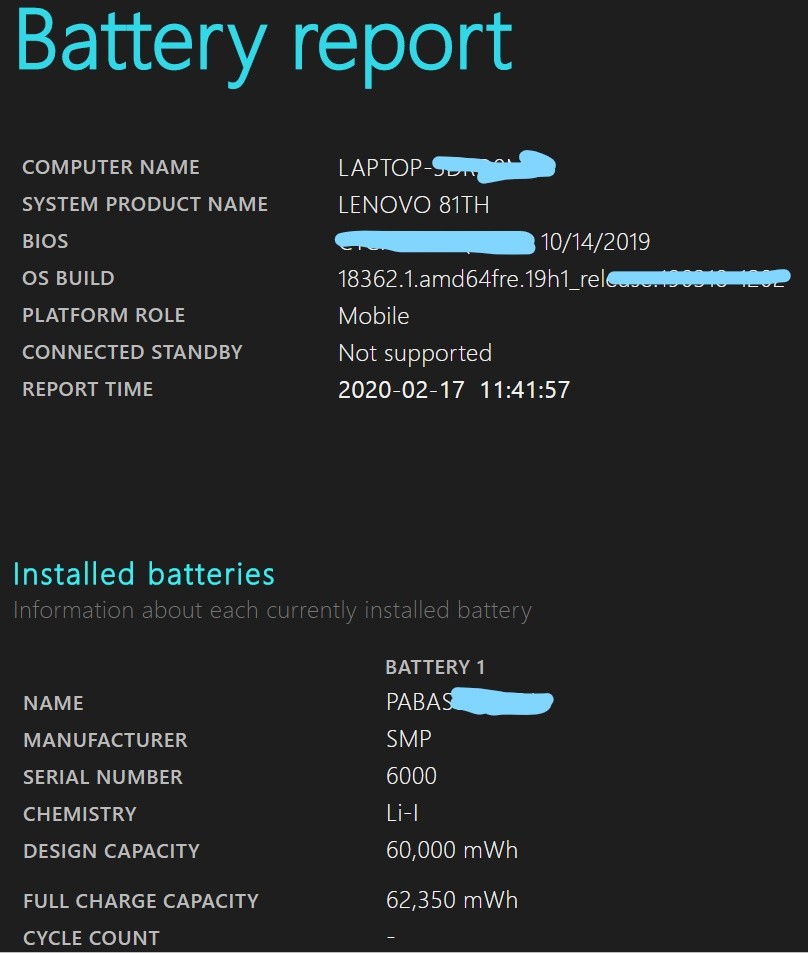This screenshot has width=808, height=954.
Task: Click the SYSTEM PRODUCT NAME label
Action: [145, 205]
